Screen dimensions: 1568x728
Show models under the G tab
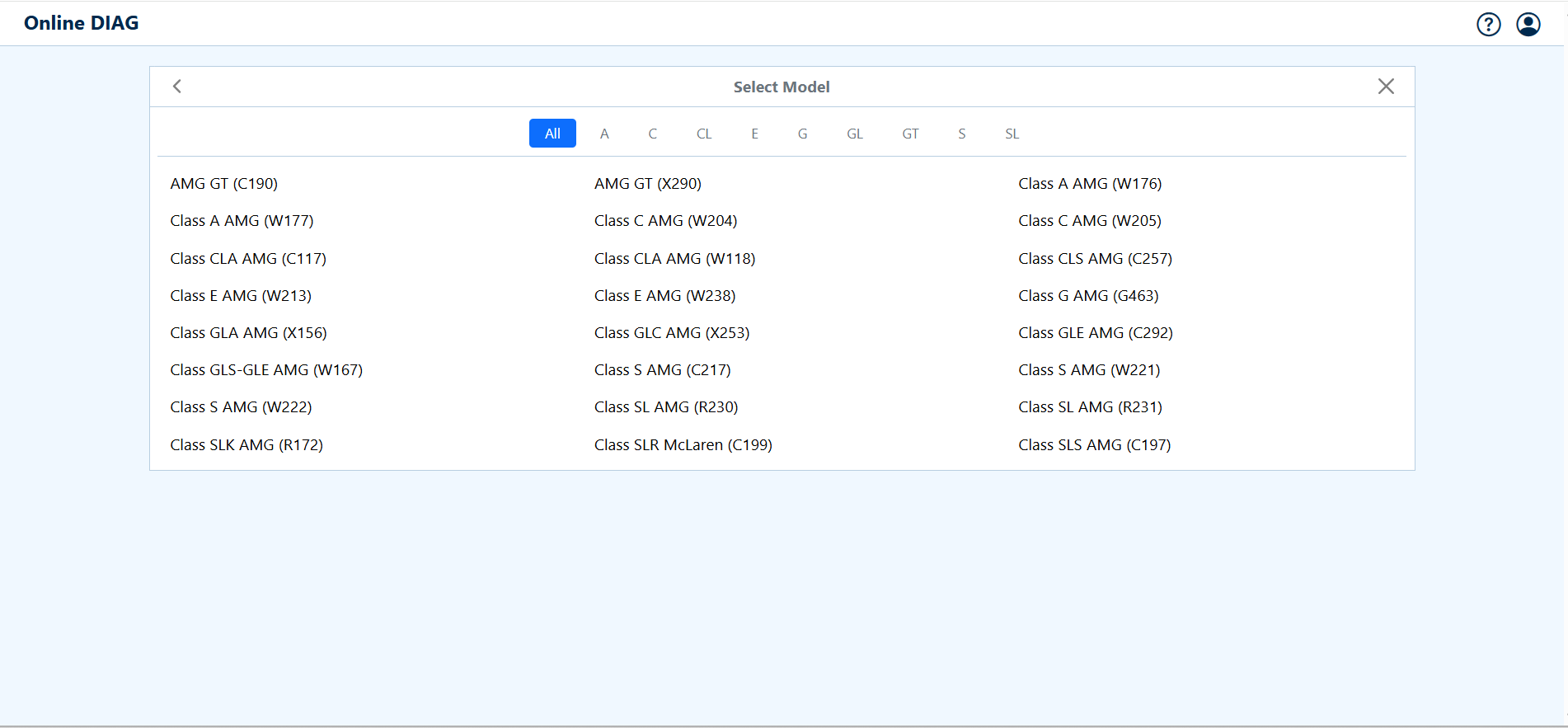pos(802,134)
